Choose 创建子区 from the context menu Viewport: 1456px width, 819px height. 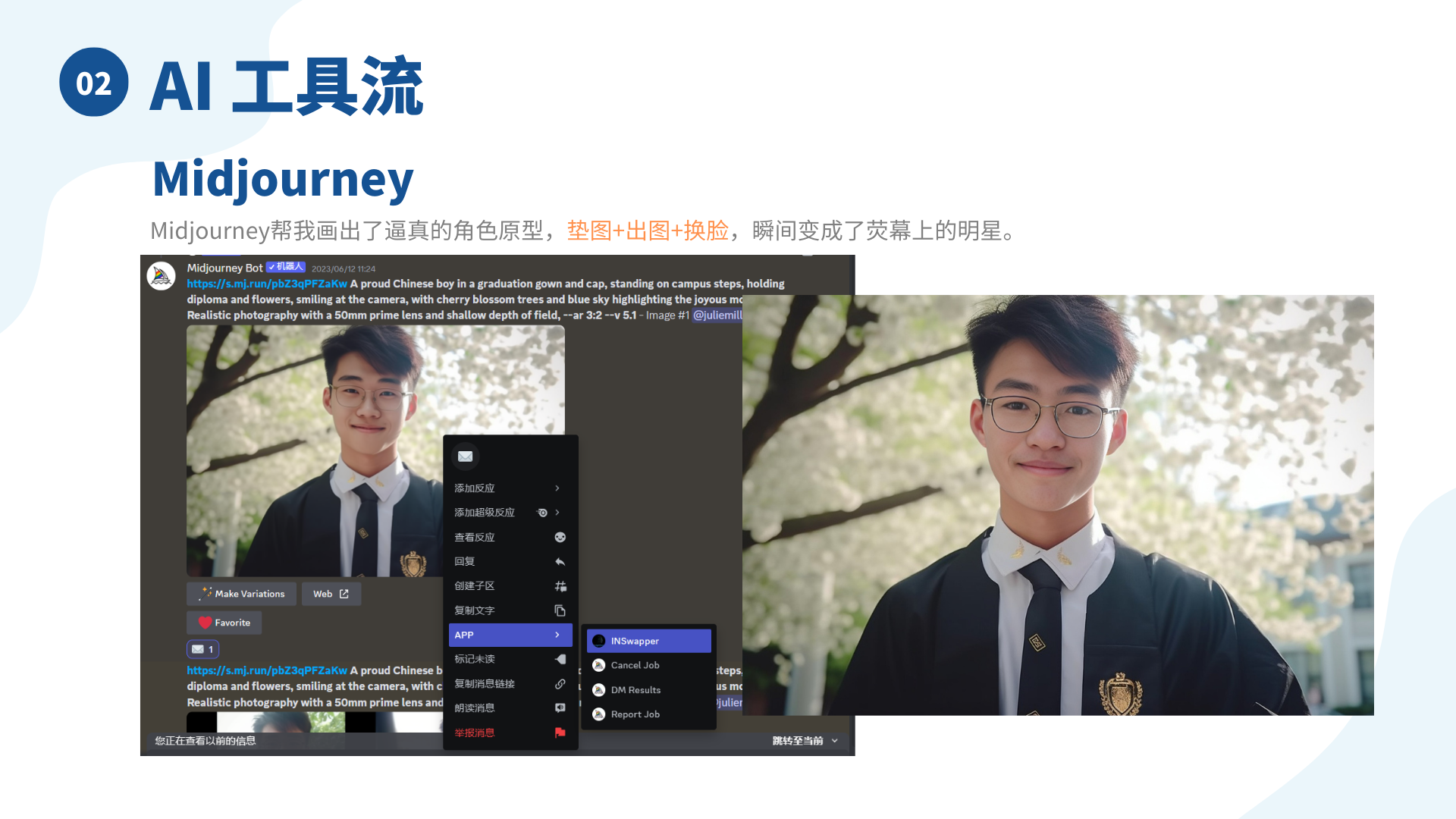point(510,586)
